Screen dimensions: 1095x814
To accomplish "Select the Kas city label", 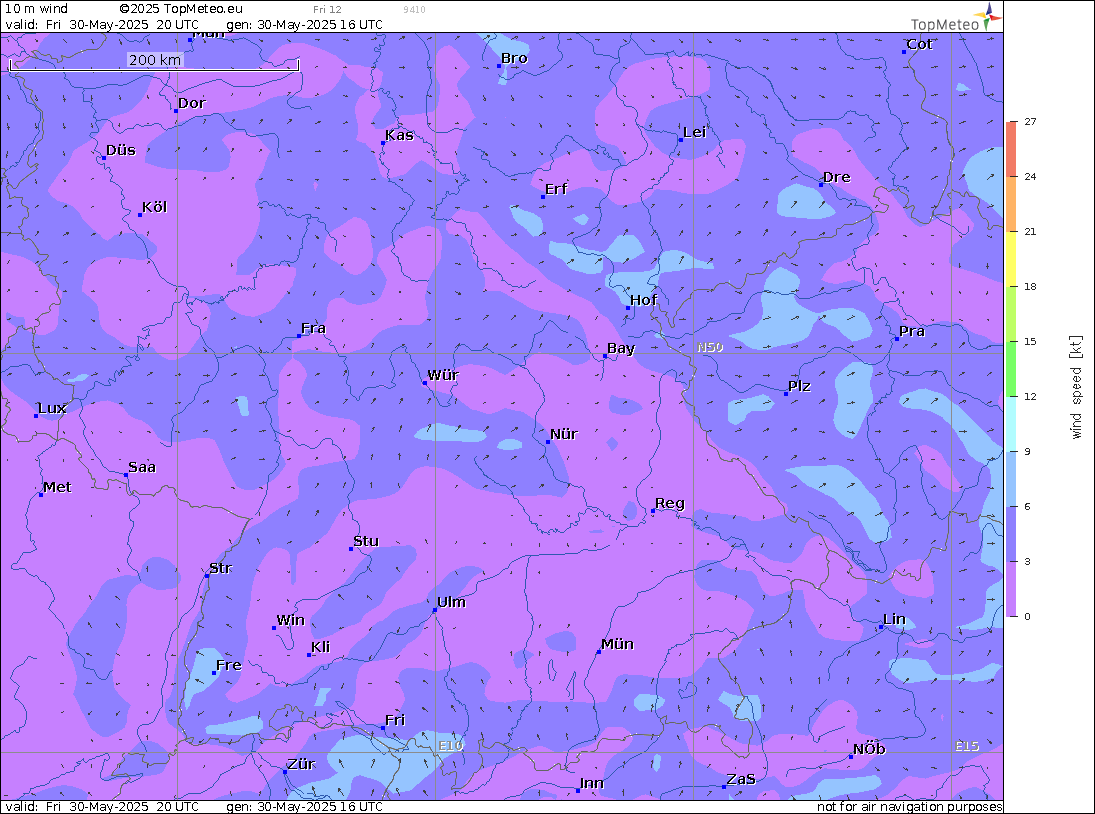I will [399, 135].
